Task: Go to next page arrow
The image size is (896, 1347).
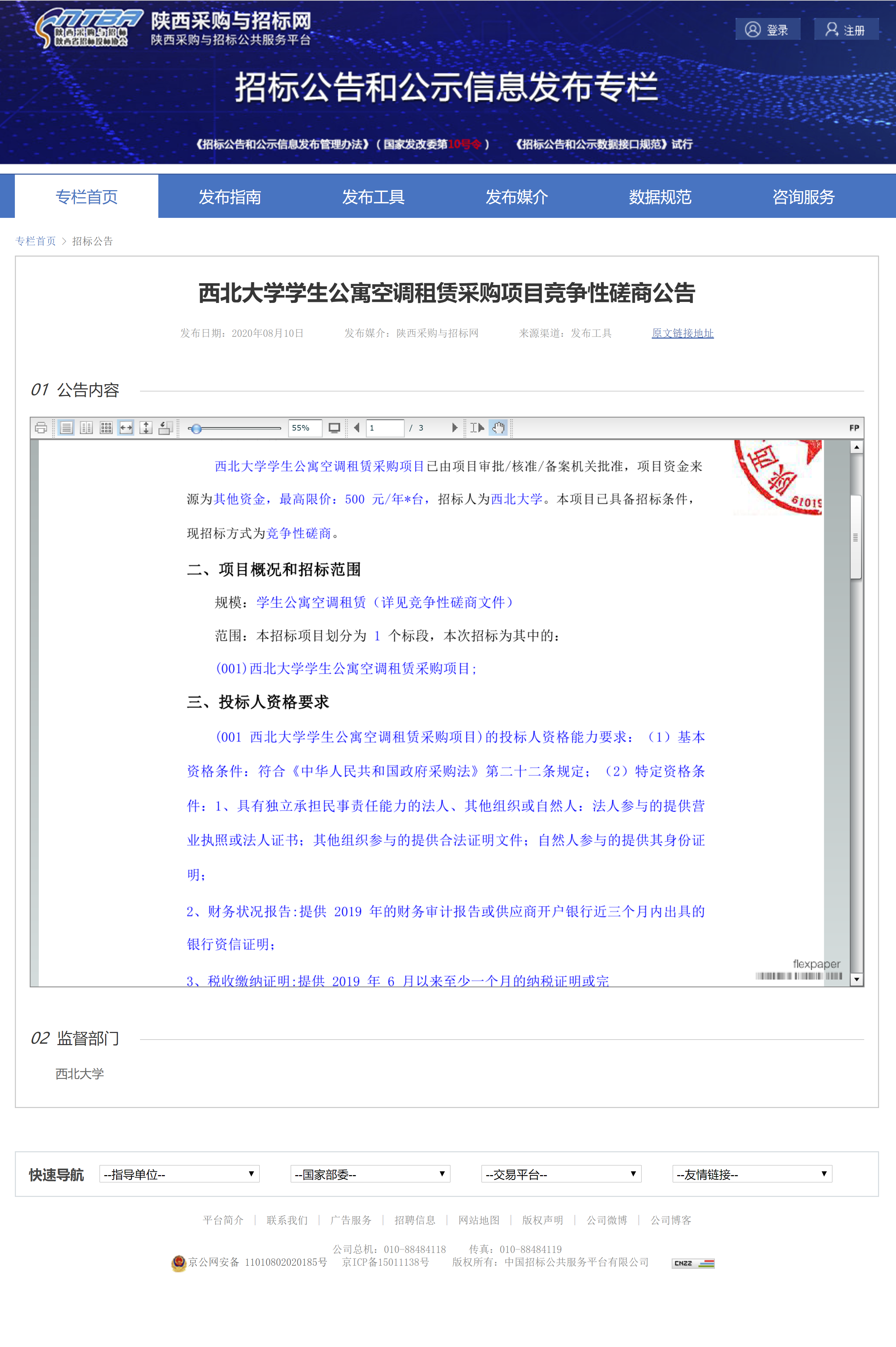Action: (454, 428)
